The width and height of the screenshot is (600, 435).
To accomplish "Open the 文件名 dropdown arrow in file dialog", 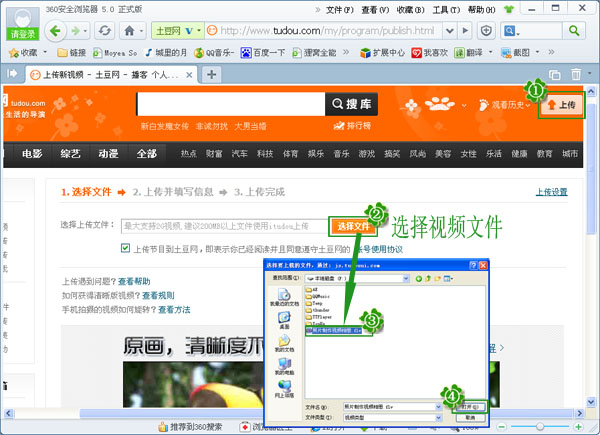I will 439,407.
